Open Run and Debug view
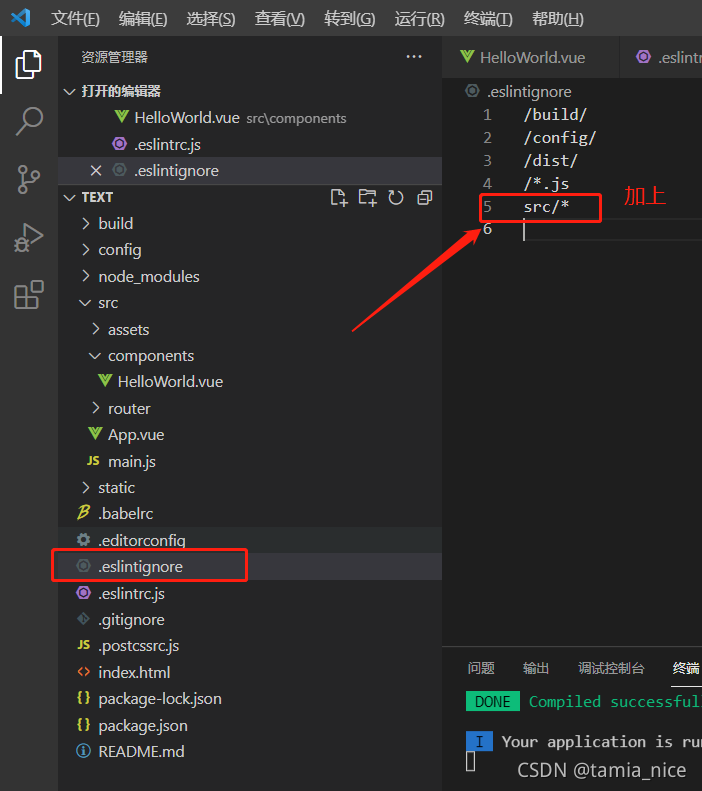 point(29,237)
